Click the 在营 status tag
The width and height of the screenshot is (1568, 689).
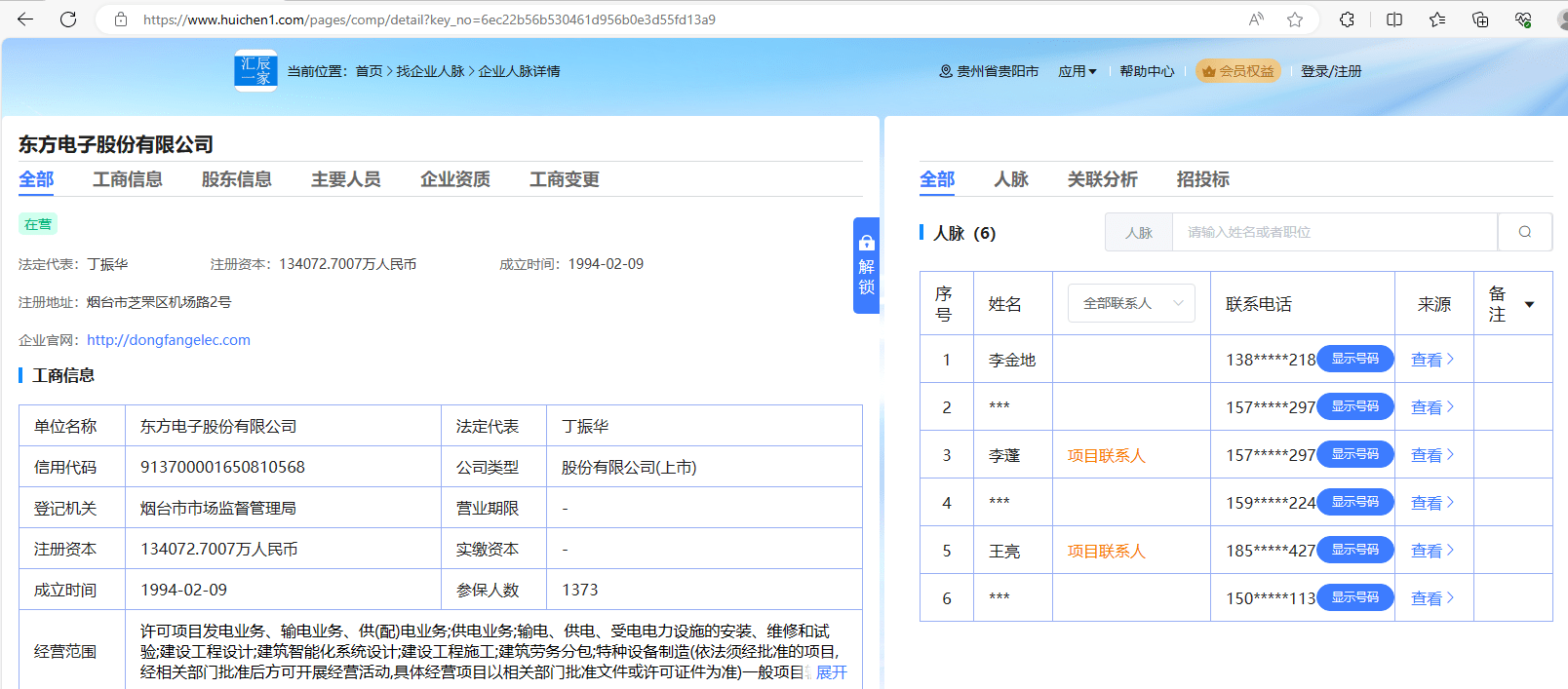(38, 224)
